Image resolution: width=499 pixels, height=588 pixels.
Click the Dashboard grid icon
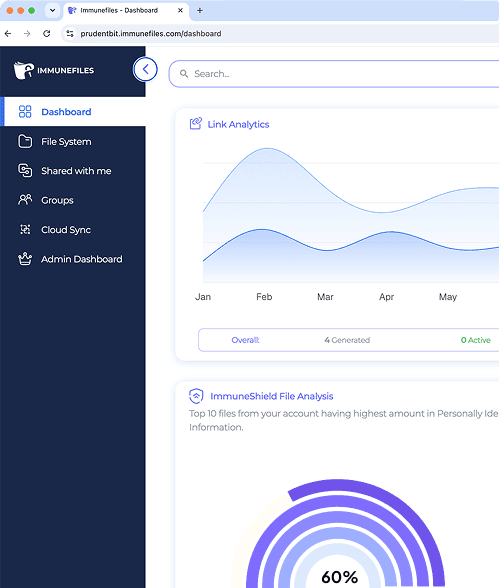(25, 111)
